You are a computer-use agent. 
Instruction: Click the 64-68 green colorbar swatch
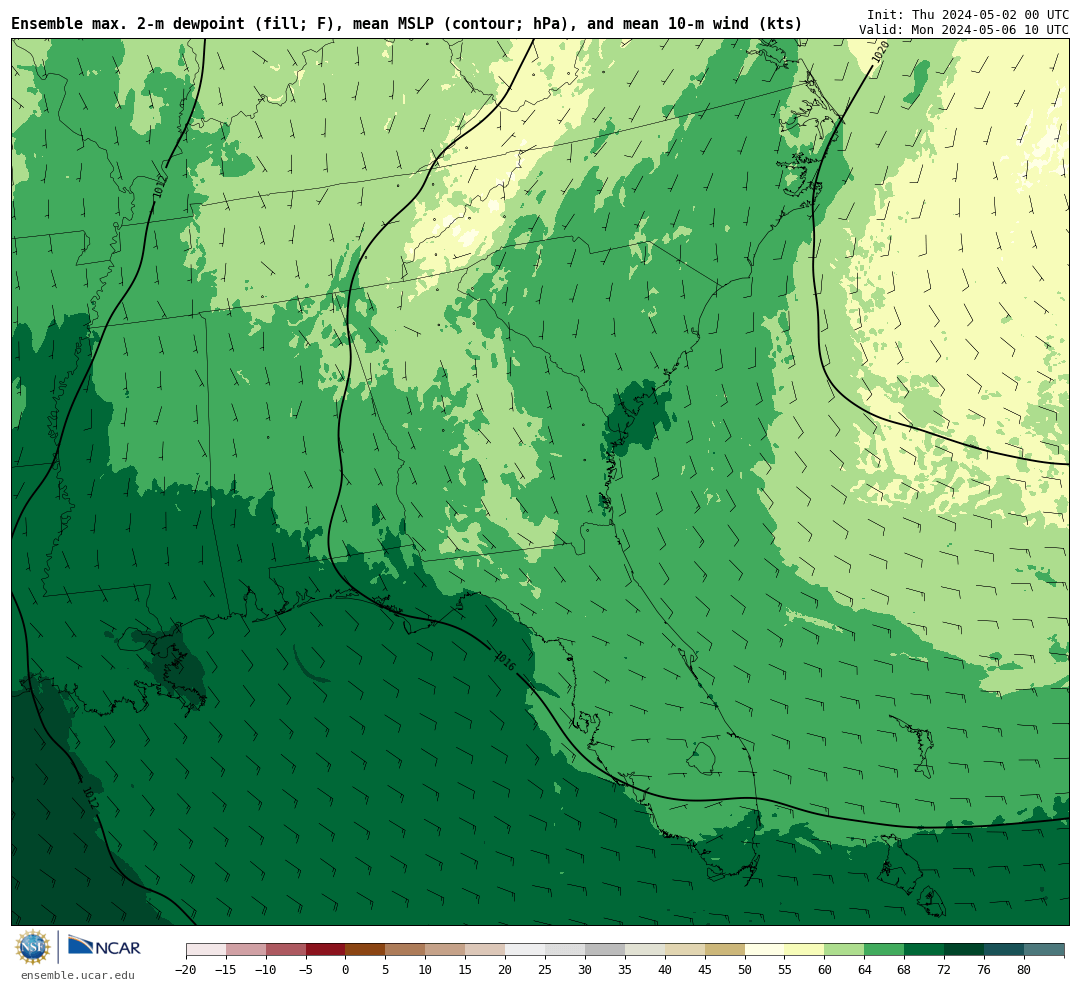884,950
